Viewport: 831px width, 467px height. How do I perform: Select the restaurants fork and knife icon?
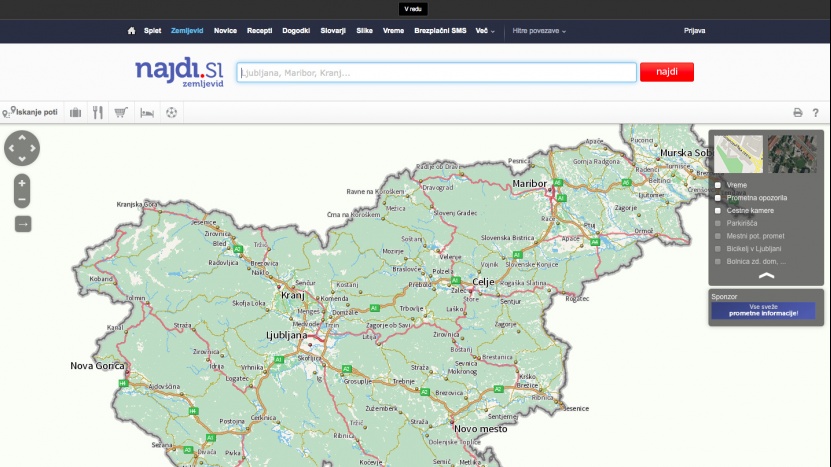pyautogui.click(x=98, y=113)
